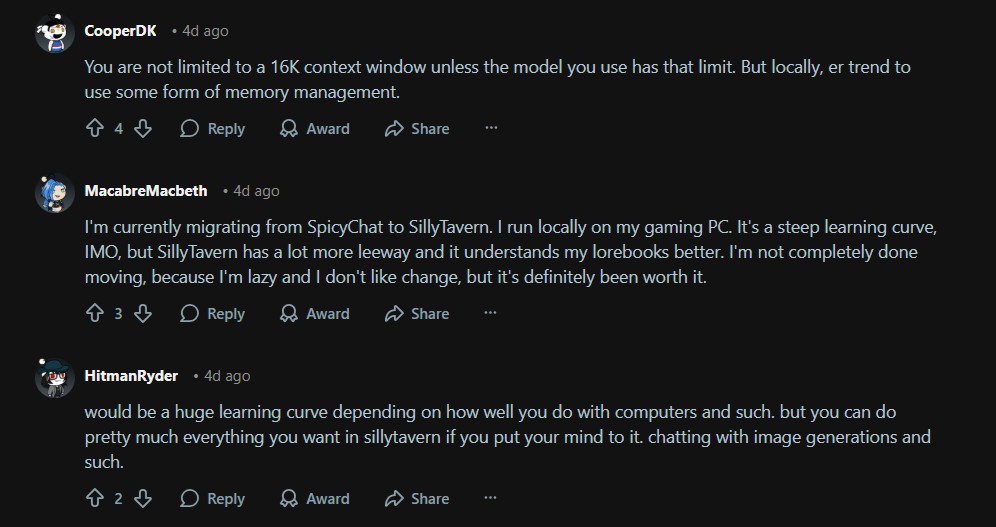This screenshot has height=527, width=996.
Task: Click CooperDK's avatar image
Action: pyautogui.click(x=54, y=33)
